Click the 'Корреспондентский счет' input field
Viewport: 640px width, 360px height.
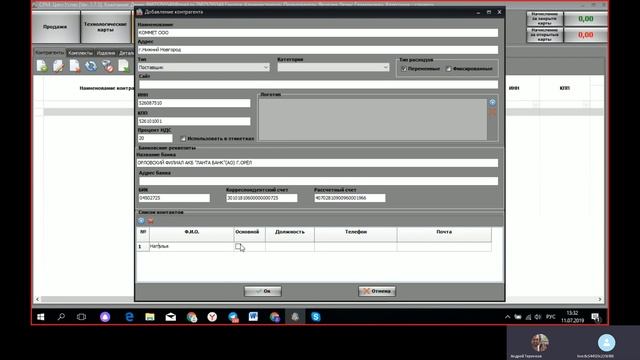pos(262,198)
